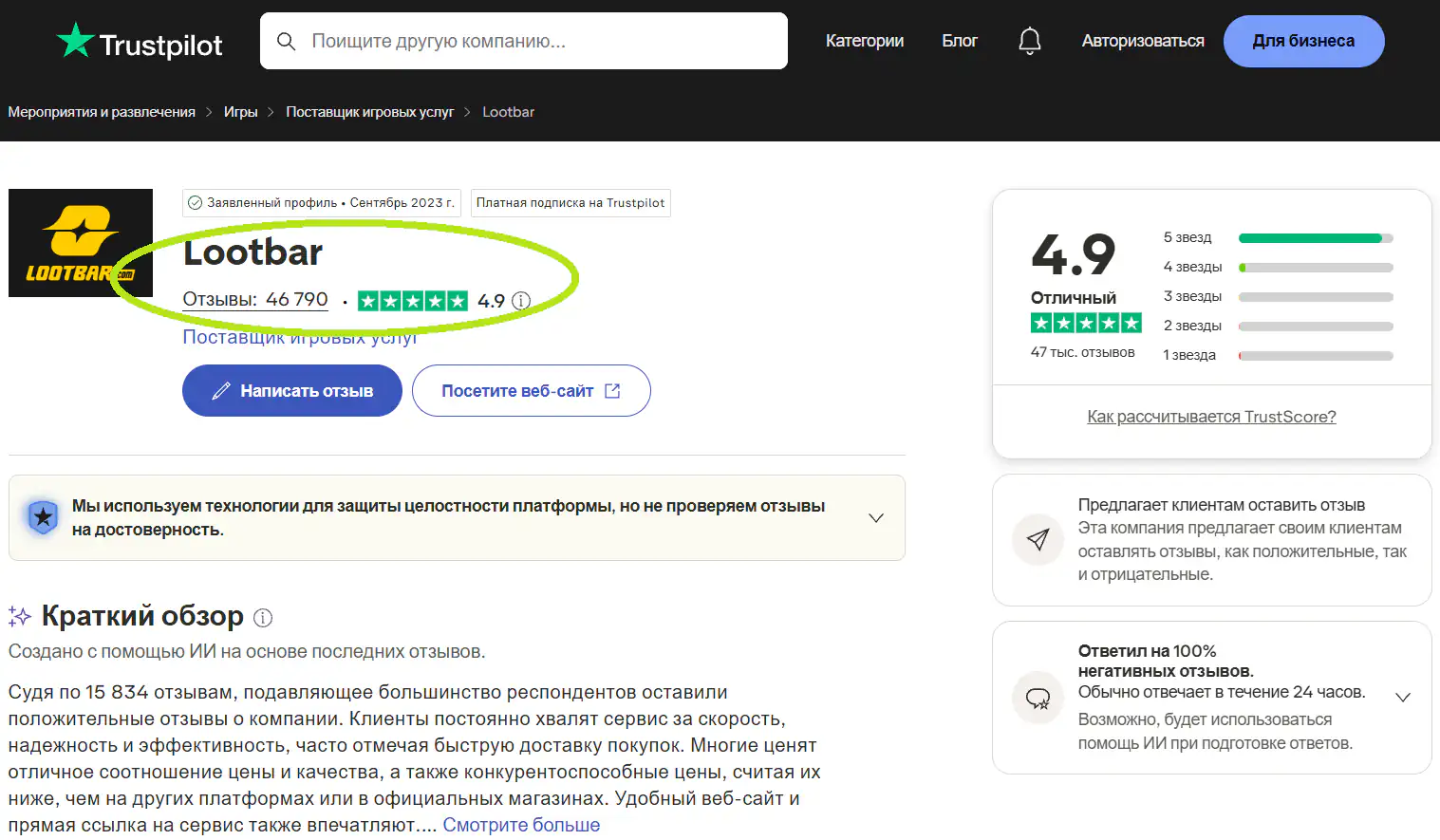Viewport: 1440px width, 840px height.
Task: Click Авторизоваться to log in
Action: [x=1143, y=41]
